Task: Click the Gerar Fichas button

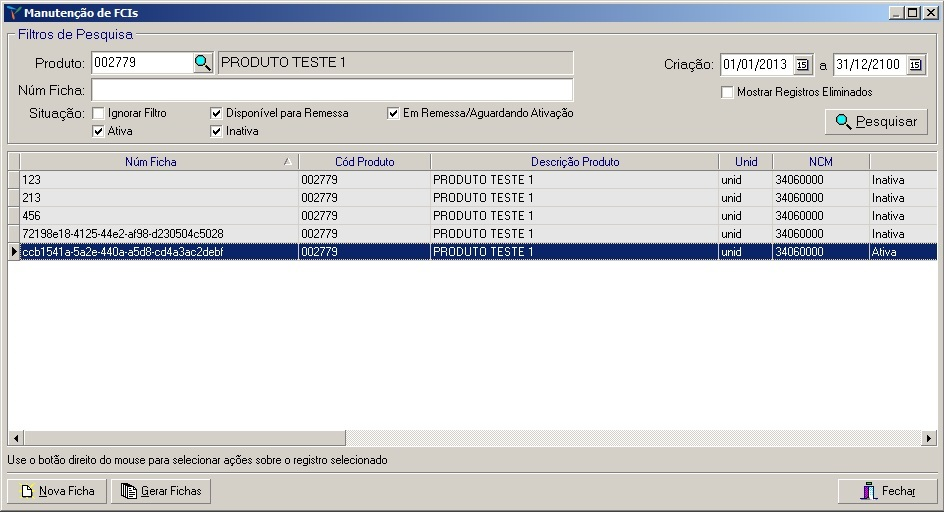Action: (161, 491)
